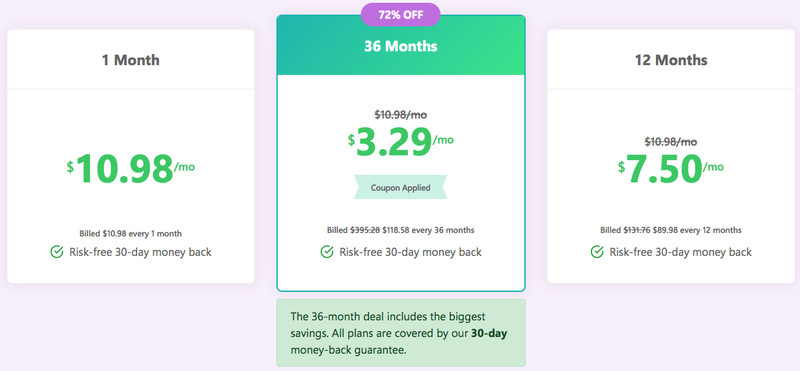This screenshot has width=800, height=371.
Task: Click the checkmark icon in 12 Months plan
Action: (x=597, y=252)
